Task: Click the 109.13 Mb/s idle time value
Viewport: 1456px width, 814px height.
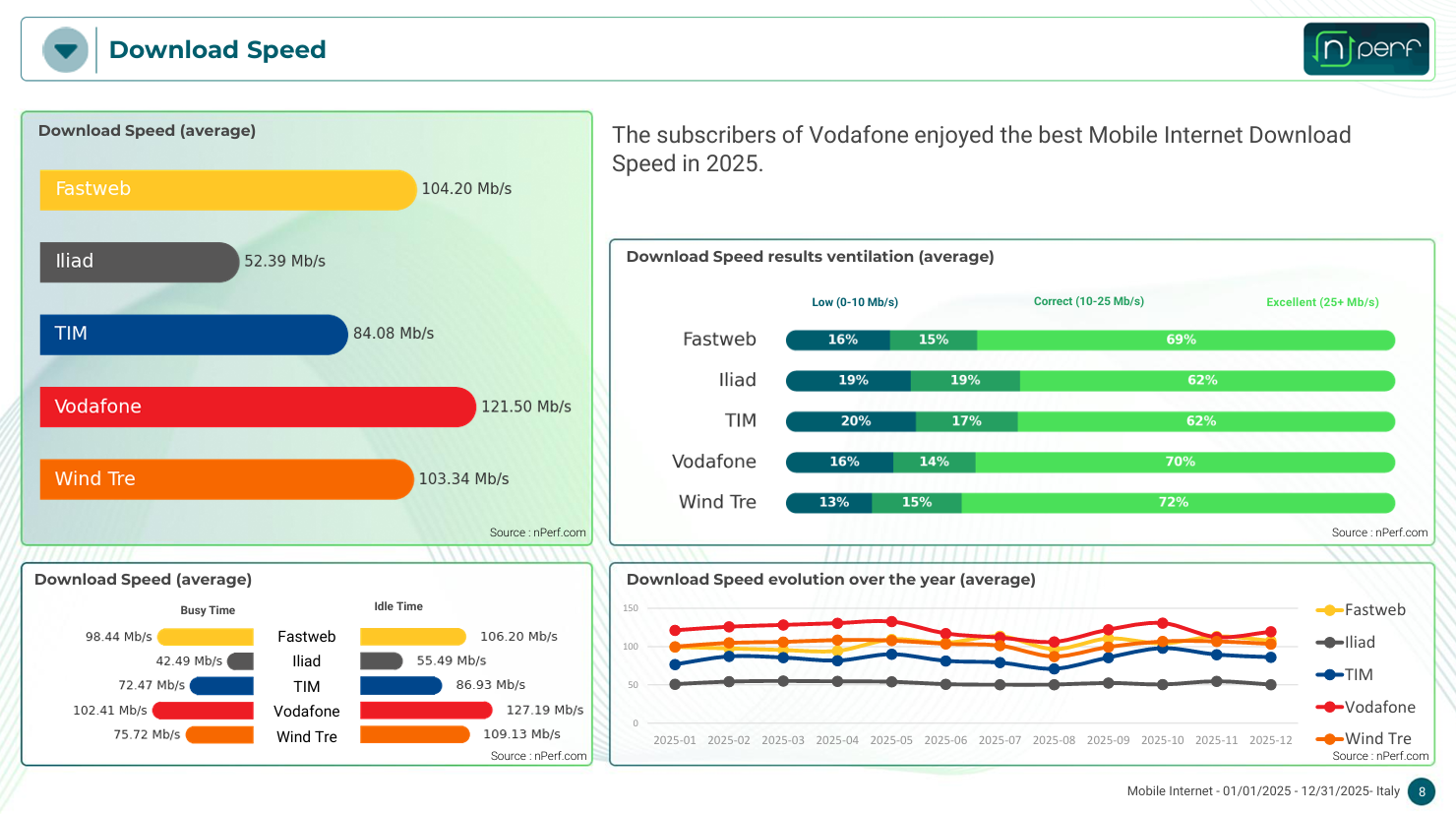Action: tap(521, 734)
